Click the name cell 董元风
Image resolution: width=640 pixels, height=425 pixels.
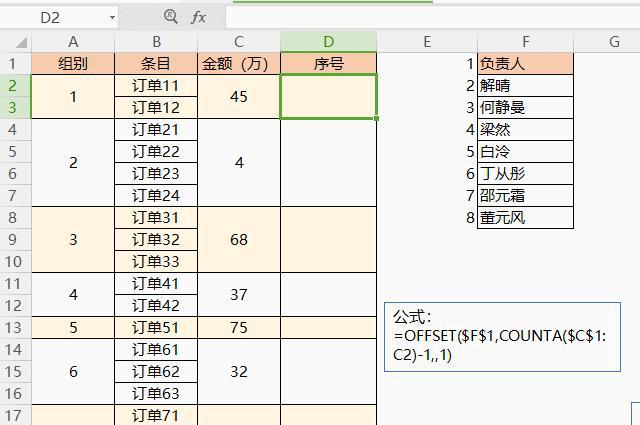click(x=526, y=218)
